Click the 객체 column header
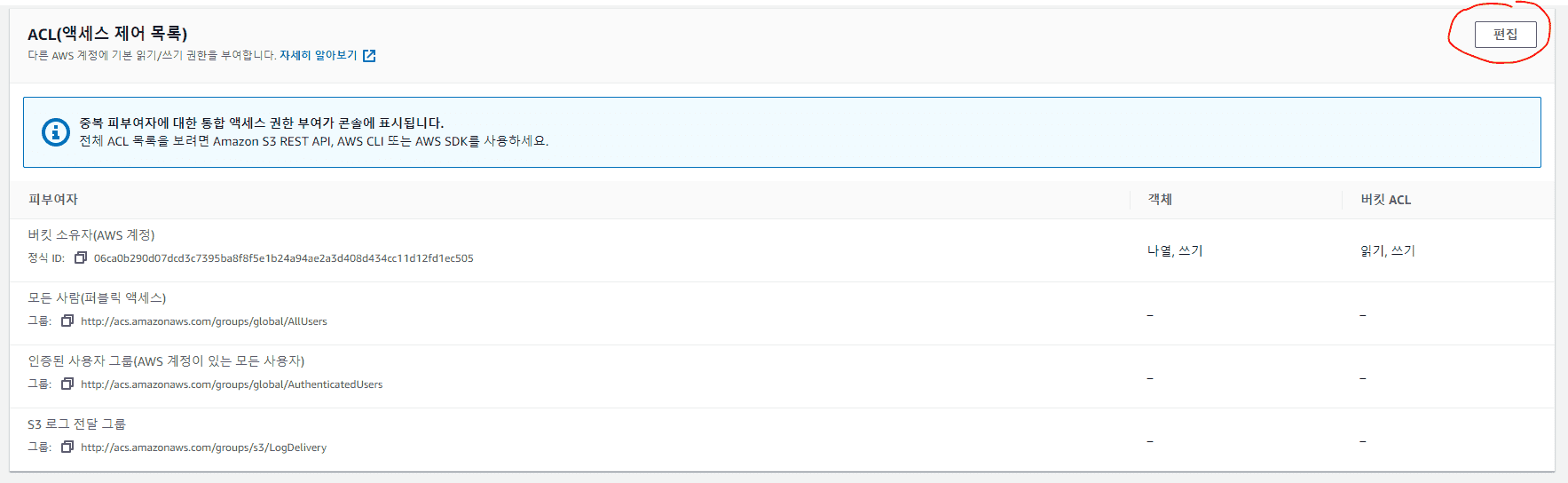Viewport: 1568px width, 483px height. 1160,200
